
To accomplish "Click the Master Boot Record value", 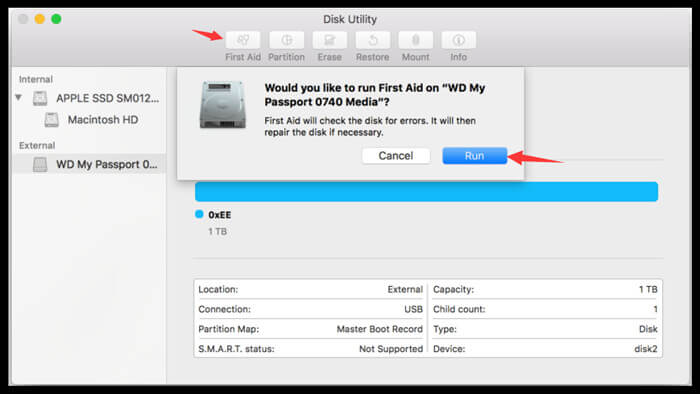I will tap(379, 329).
